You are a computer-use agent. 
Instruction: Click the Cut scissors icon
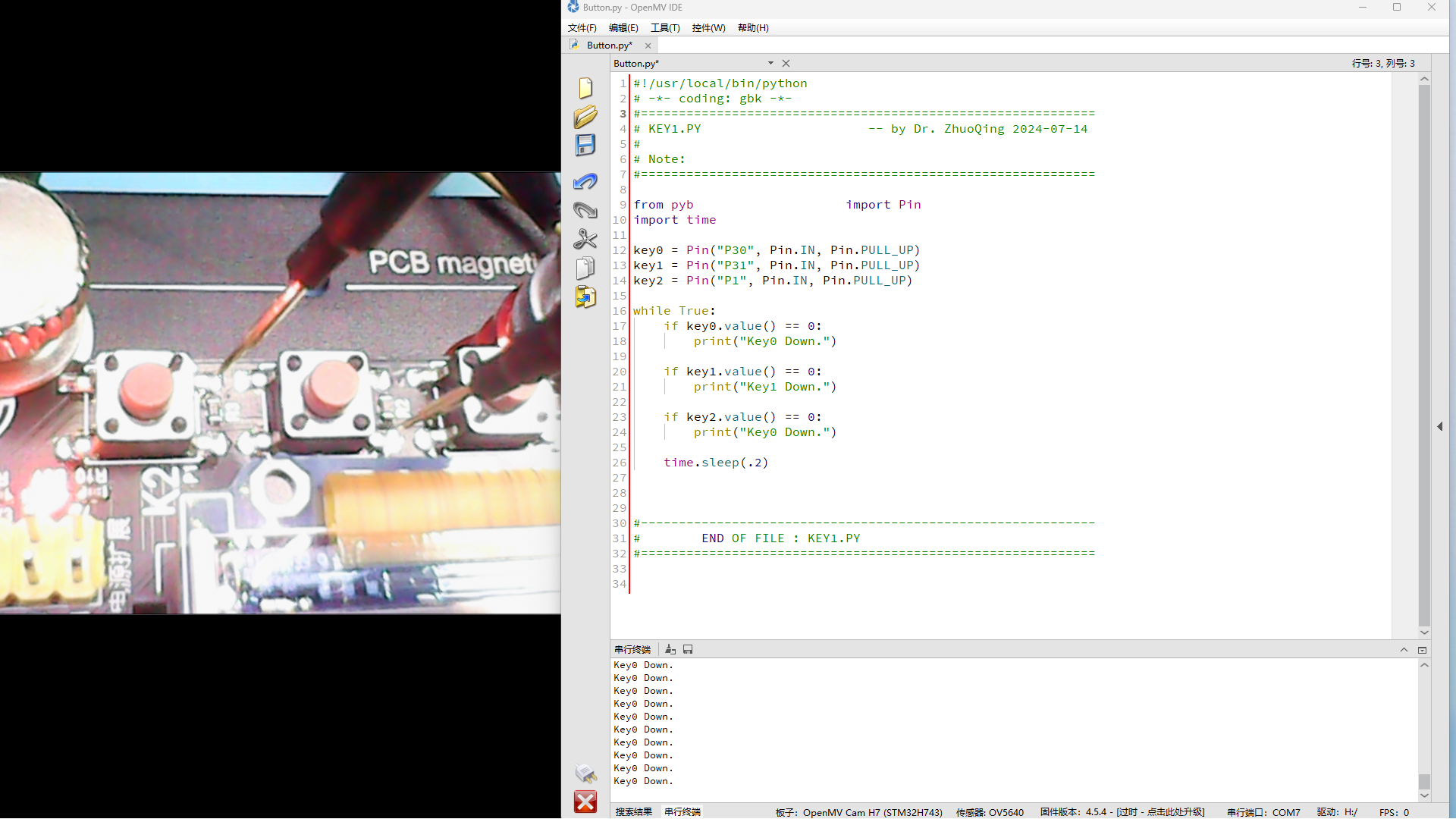[x=585, y=239]
